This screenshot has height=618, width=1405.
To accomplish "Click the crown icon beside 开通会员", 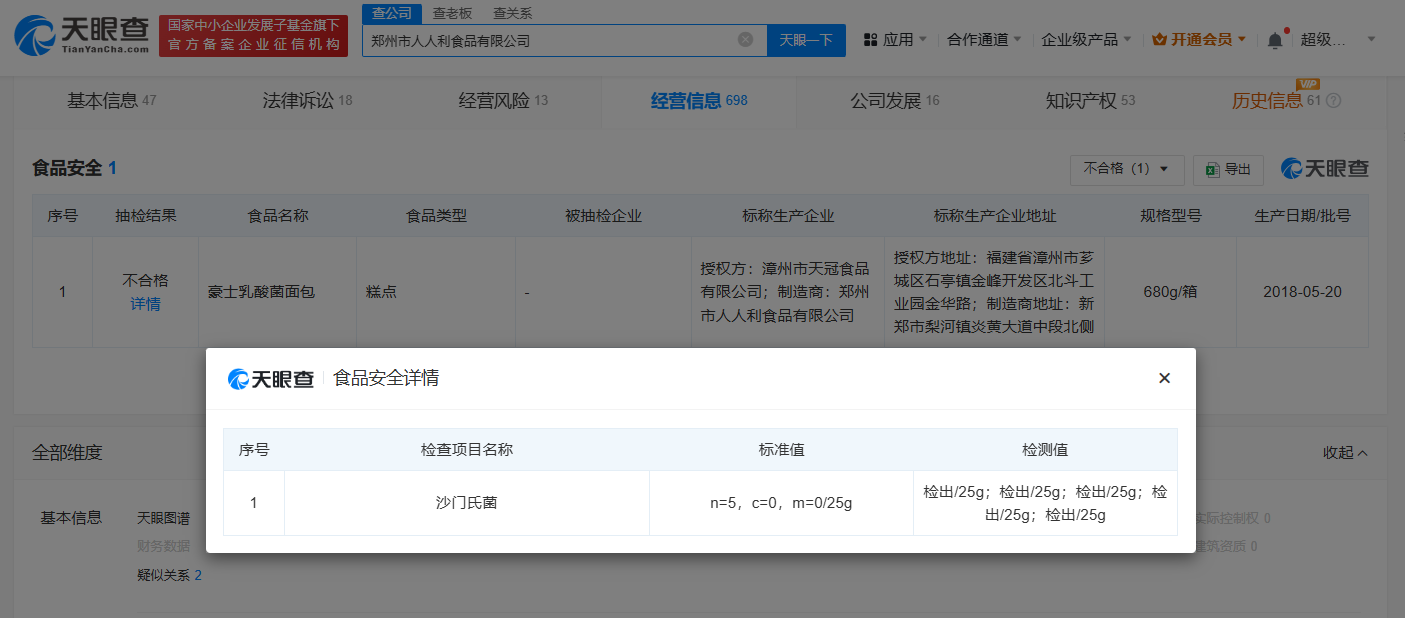I will 1159,40.
